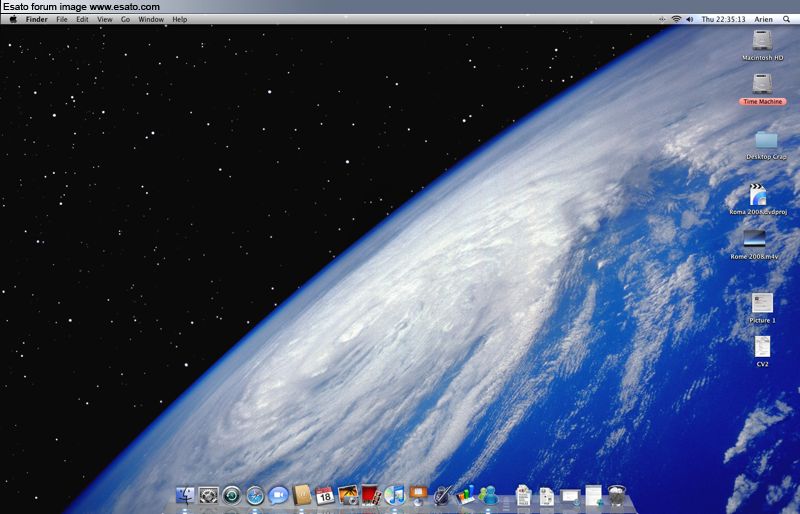800x514 pixels.
Task: Open iPhoto from the Dock
Action: (348, 495)
